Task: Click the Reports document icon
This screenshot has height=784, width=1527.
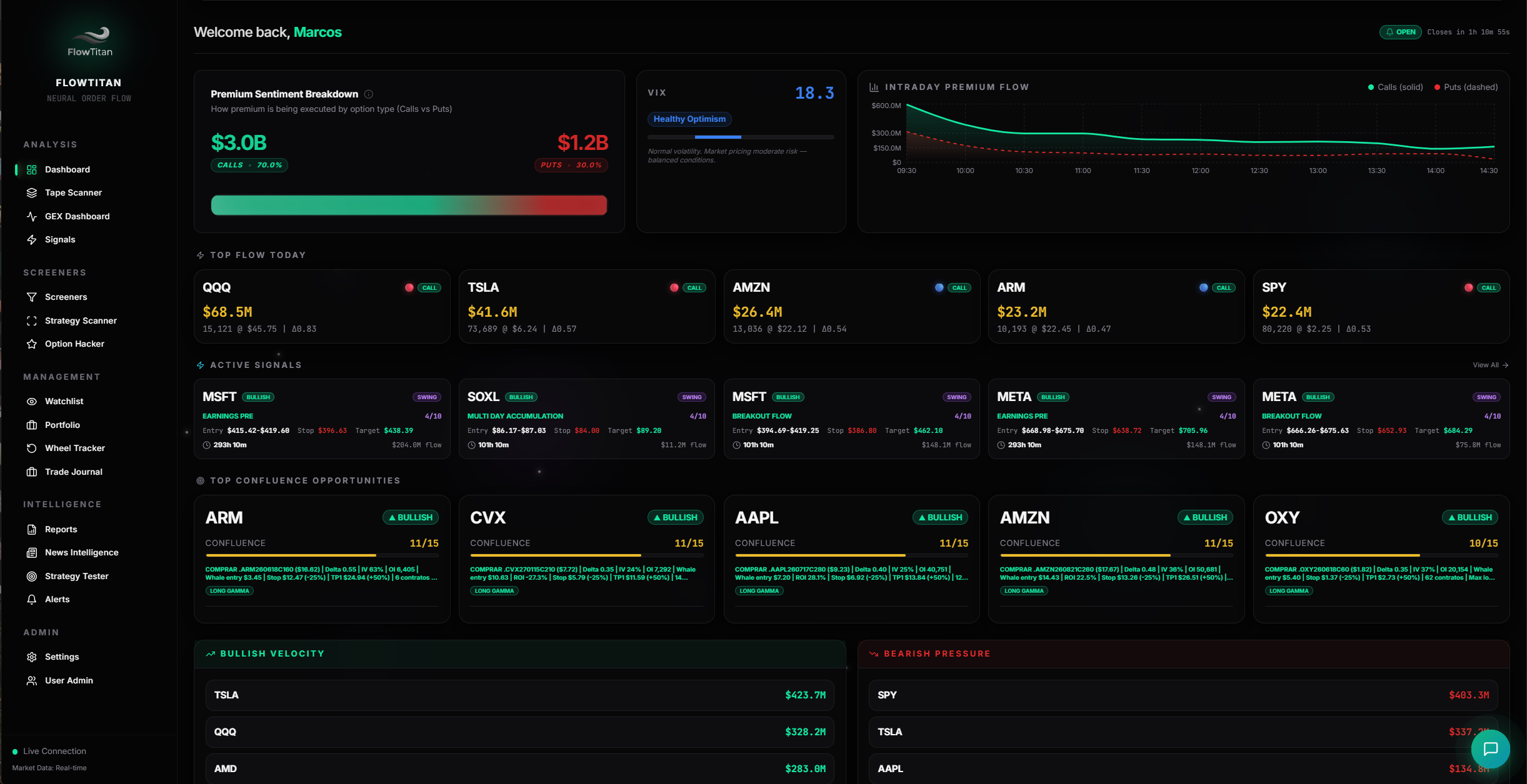Action: 32,529
